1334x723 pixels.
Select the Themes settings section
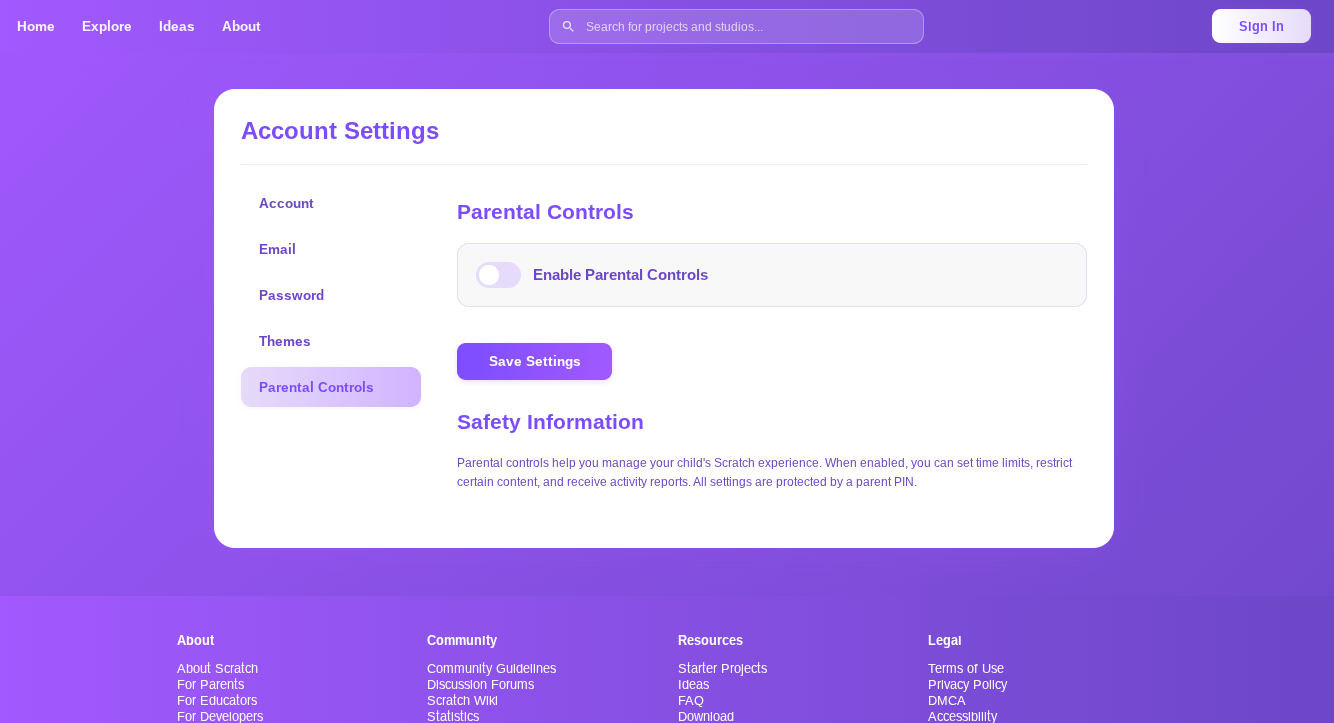coord(284,341)
